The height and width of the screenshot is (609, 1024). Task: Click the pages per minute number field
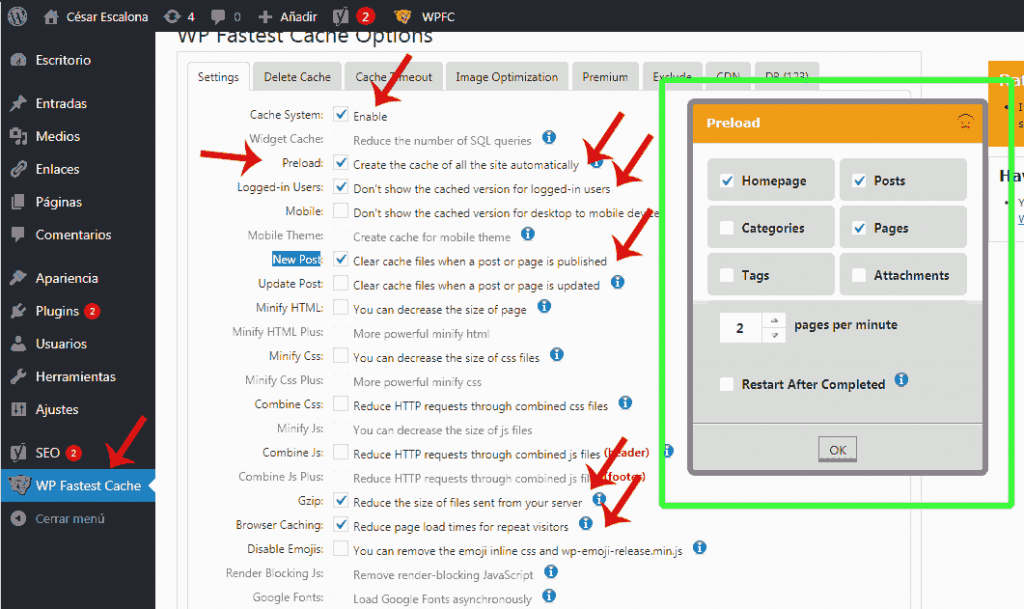point(741,328)
